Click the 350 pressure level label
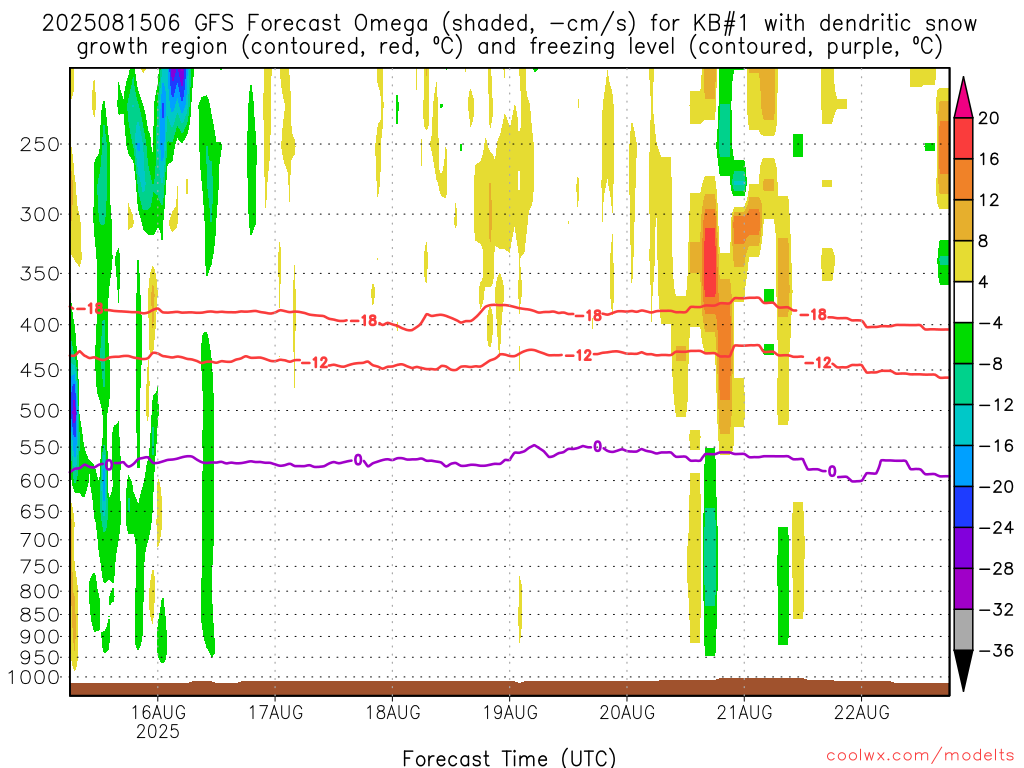The image size is (1024, 768). click(x=40, y=274)
